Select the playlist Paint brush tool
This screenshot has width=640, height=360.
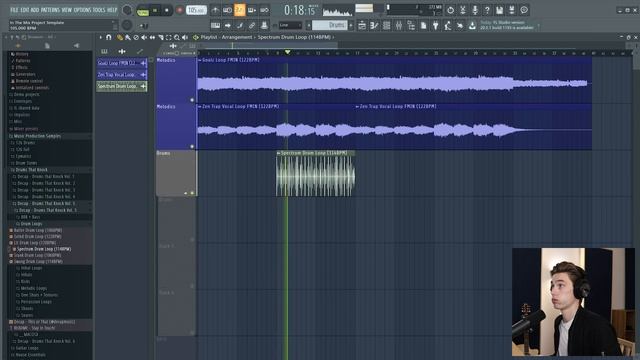click(128, 37)
